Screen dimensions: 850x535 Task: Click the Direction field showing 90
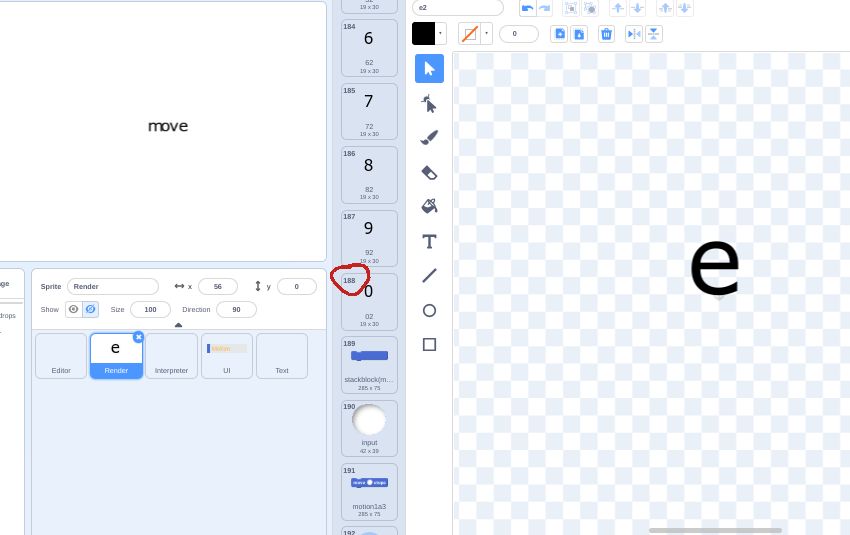click(x=236, y=310)
